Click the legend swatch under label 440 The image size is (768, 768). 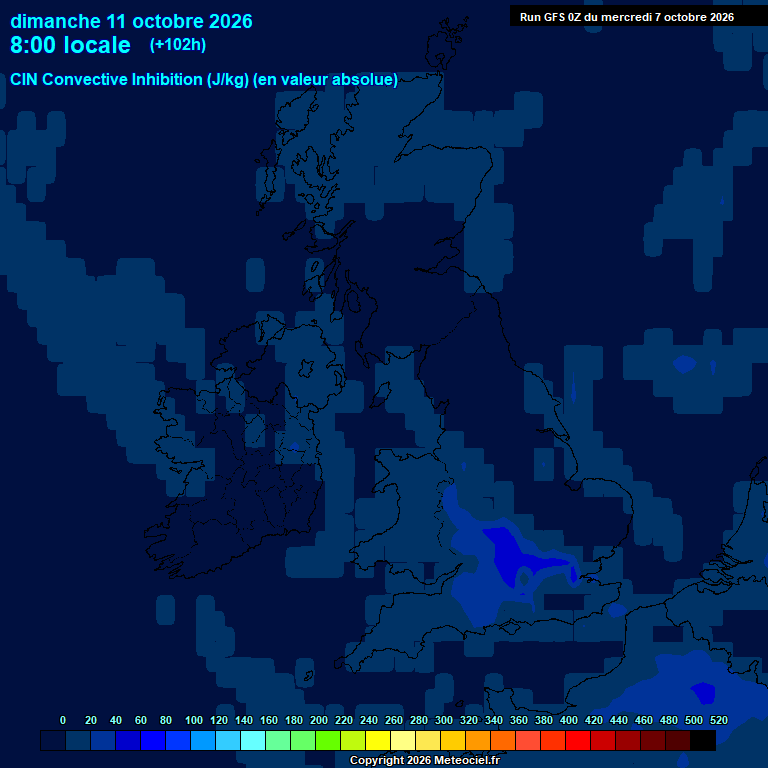(x=602, y=740)
